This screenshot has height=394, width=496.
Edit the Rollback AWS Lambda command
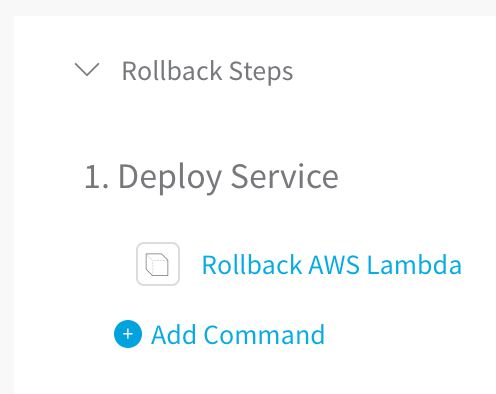point(332,265)
